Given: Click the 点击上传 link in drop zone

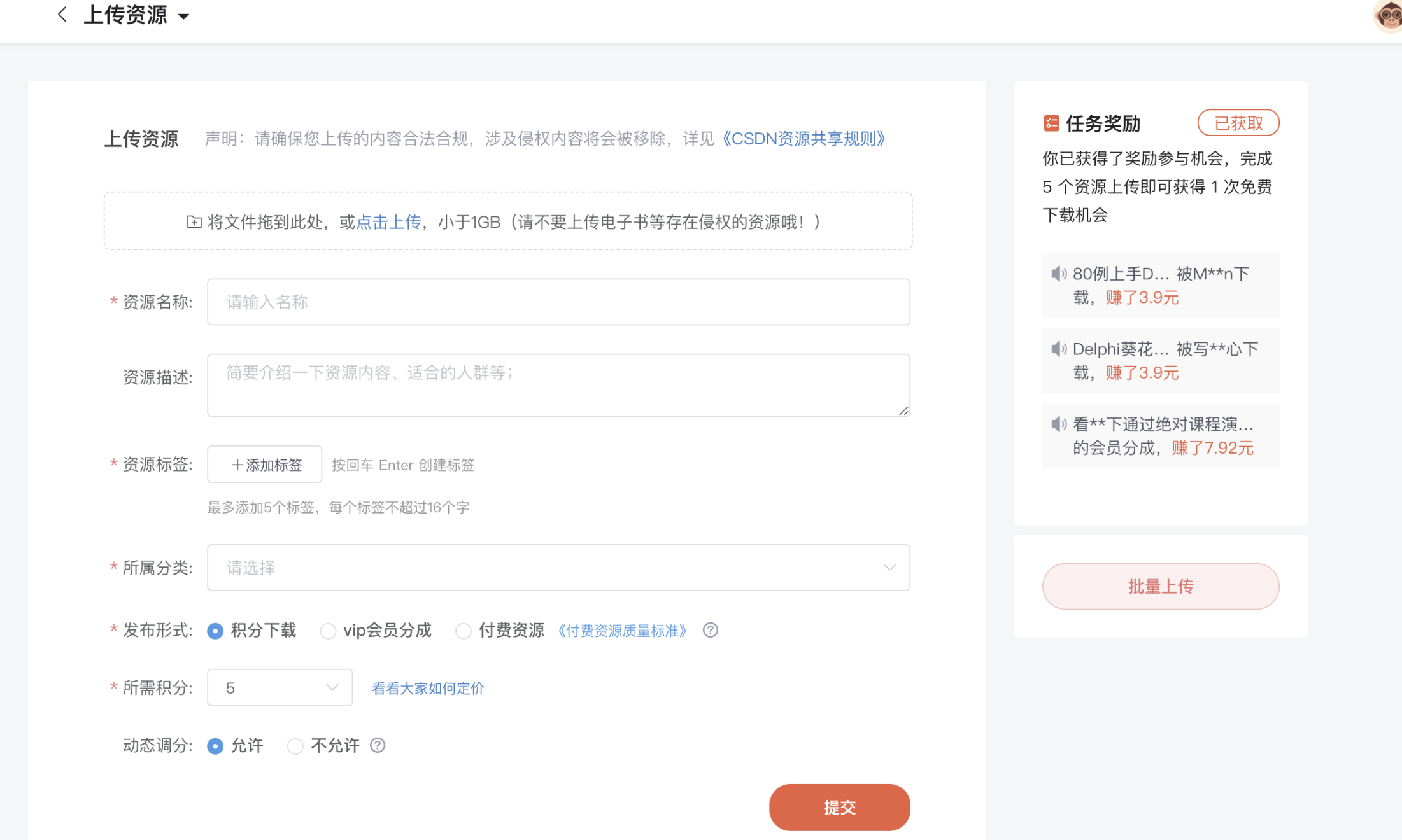Looking at the screenshot, I should 388,222.
